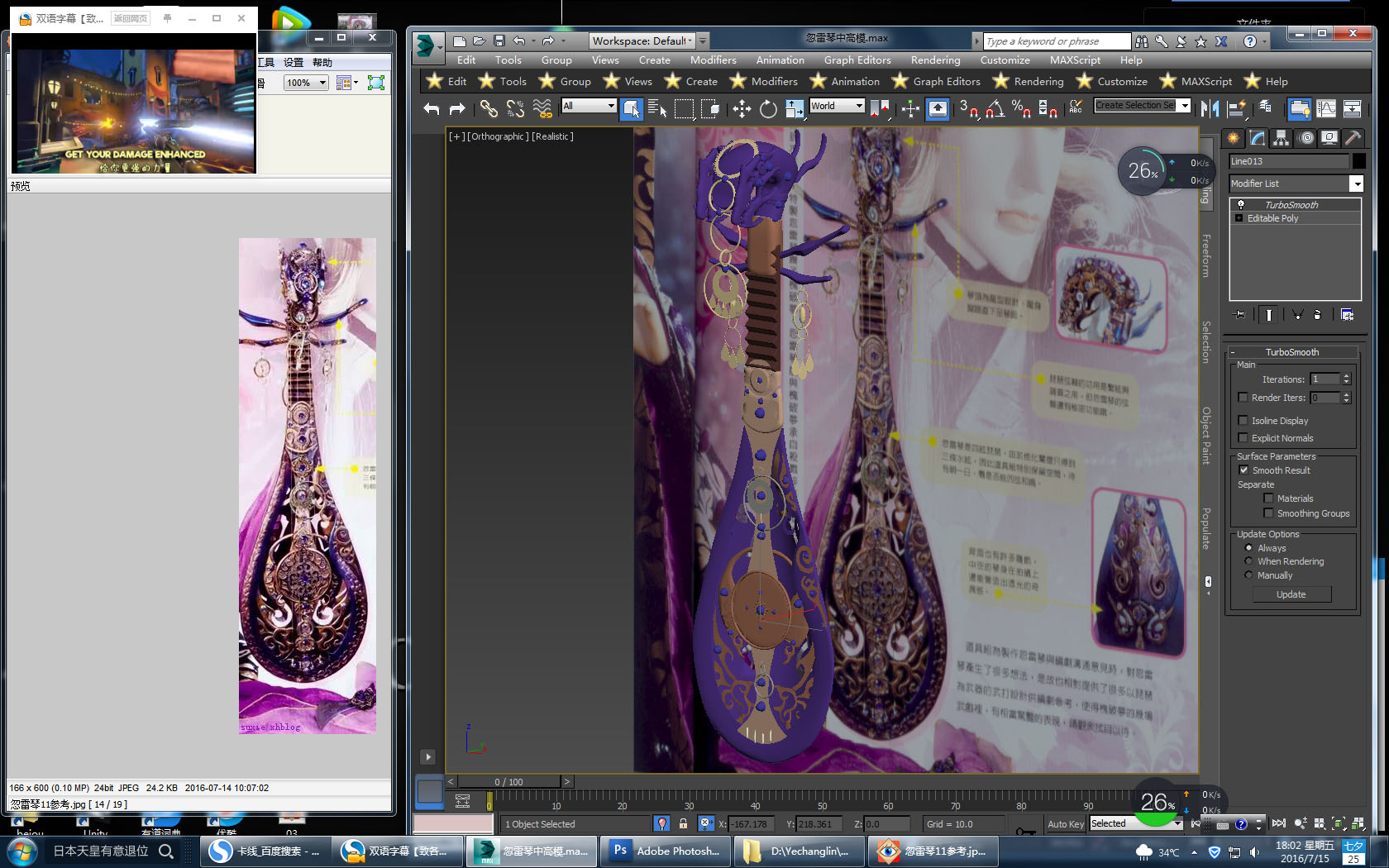Screen dimensions: 1389x868
Task: Enable the Explicit Normals checkbox
Action: (1243, 438)
